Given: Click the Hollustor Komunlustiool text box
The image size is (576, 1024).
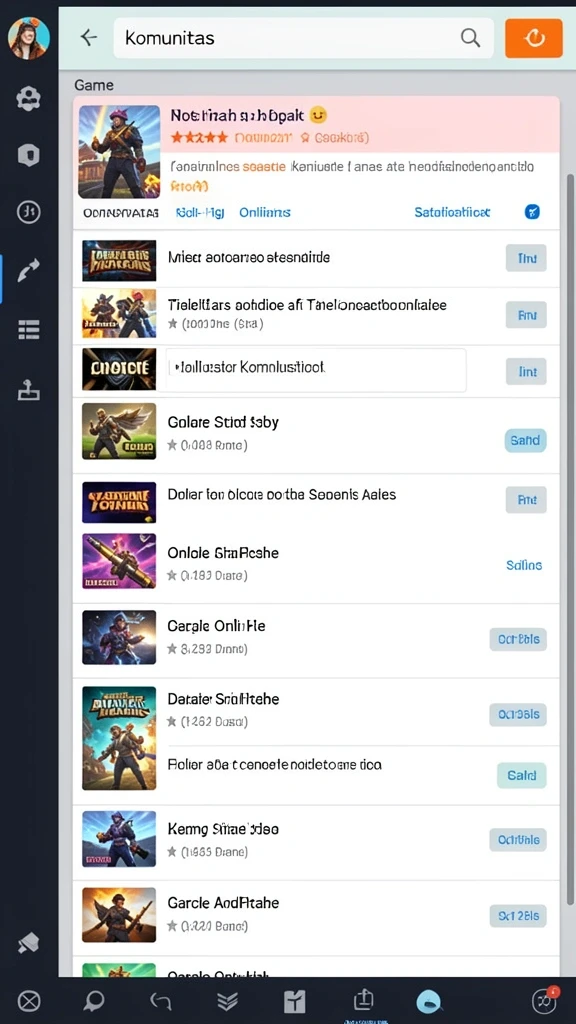Looking at the screenshot, I should (316, 370).
